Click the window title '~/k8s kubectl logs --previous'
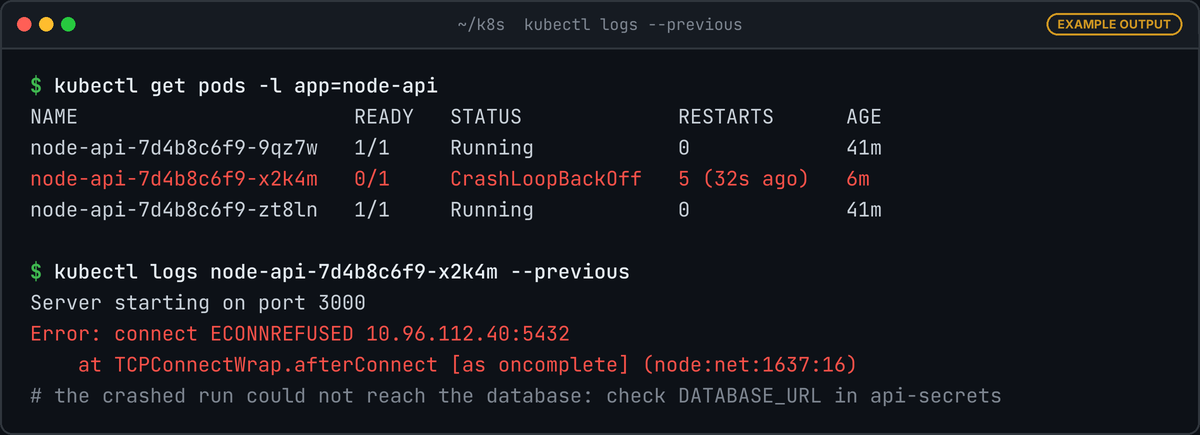The image size is (1200, 435). [x=600, y=24]
